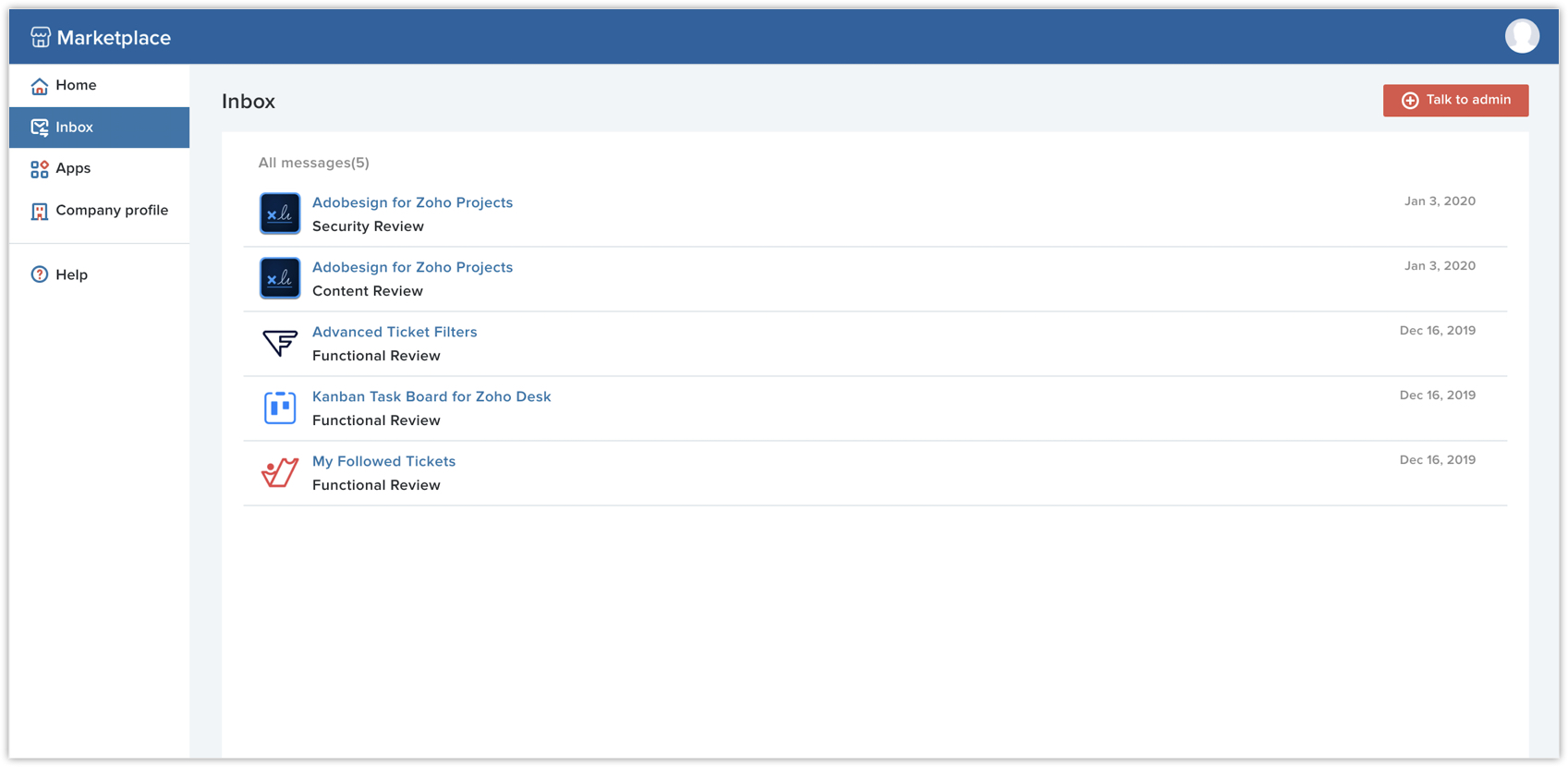Click the All messages(5) heading
The image size is (1568, 767).
coord(313,163)
